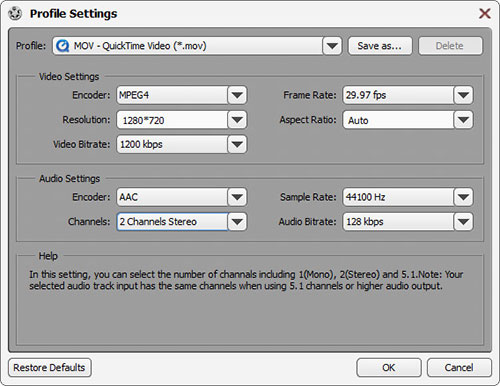The image size is (500, 386).
Task: Click the 1200 kbps video bitrate field
Action: pos(172,145)
